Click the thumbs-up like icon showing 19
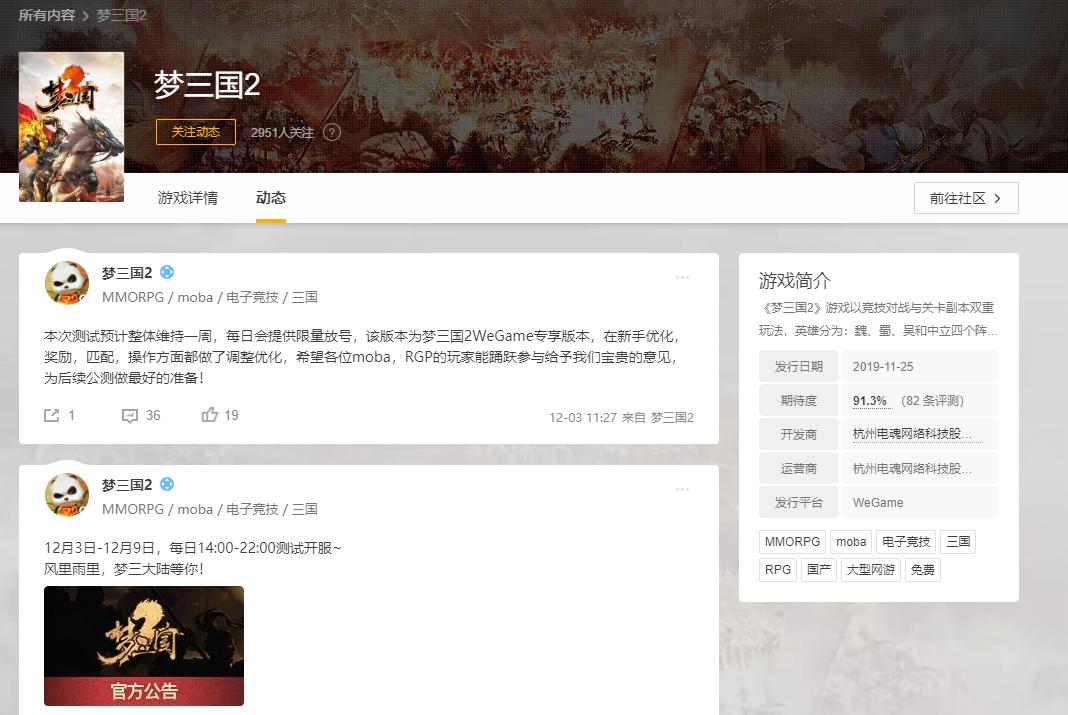 point(210,415)
